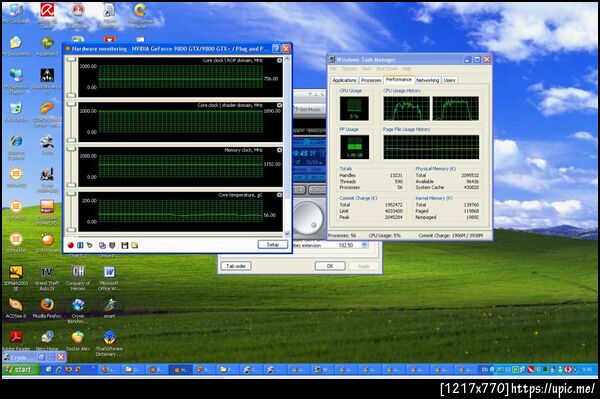This screenshot has width=600, height=399.
Task: Click the top slider handle of Core clock ROP graph
Action: coord(72,60)
